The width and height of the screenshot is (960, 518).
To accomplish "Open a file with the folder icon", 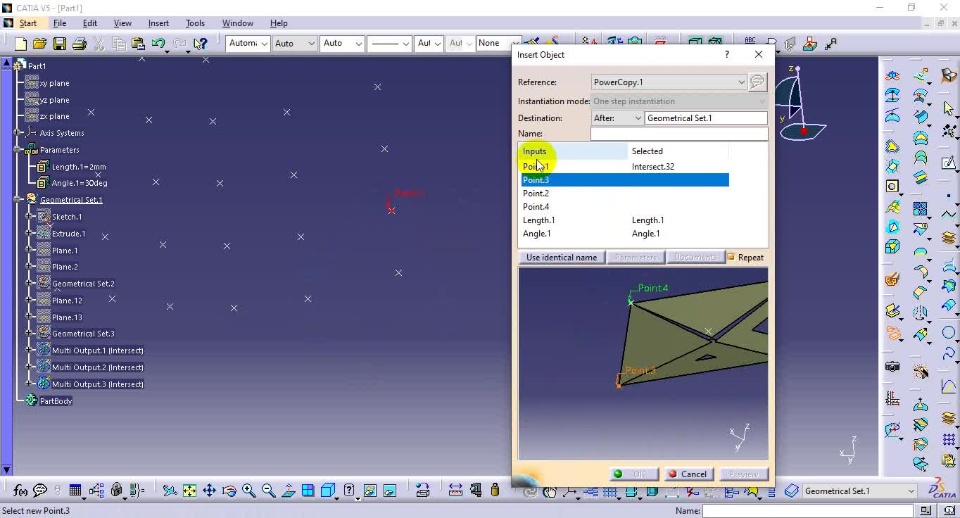I will [x=40, y=43].
